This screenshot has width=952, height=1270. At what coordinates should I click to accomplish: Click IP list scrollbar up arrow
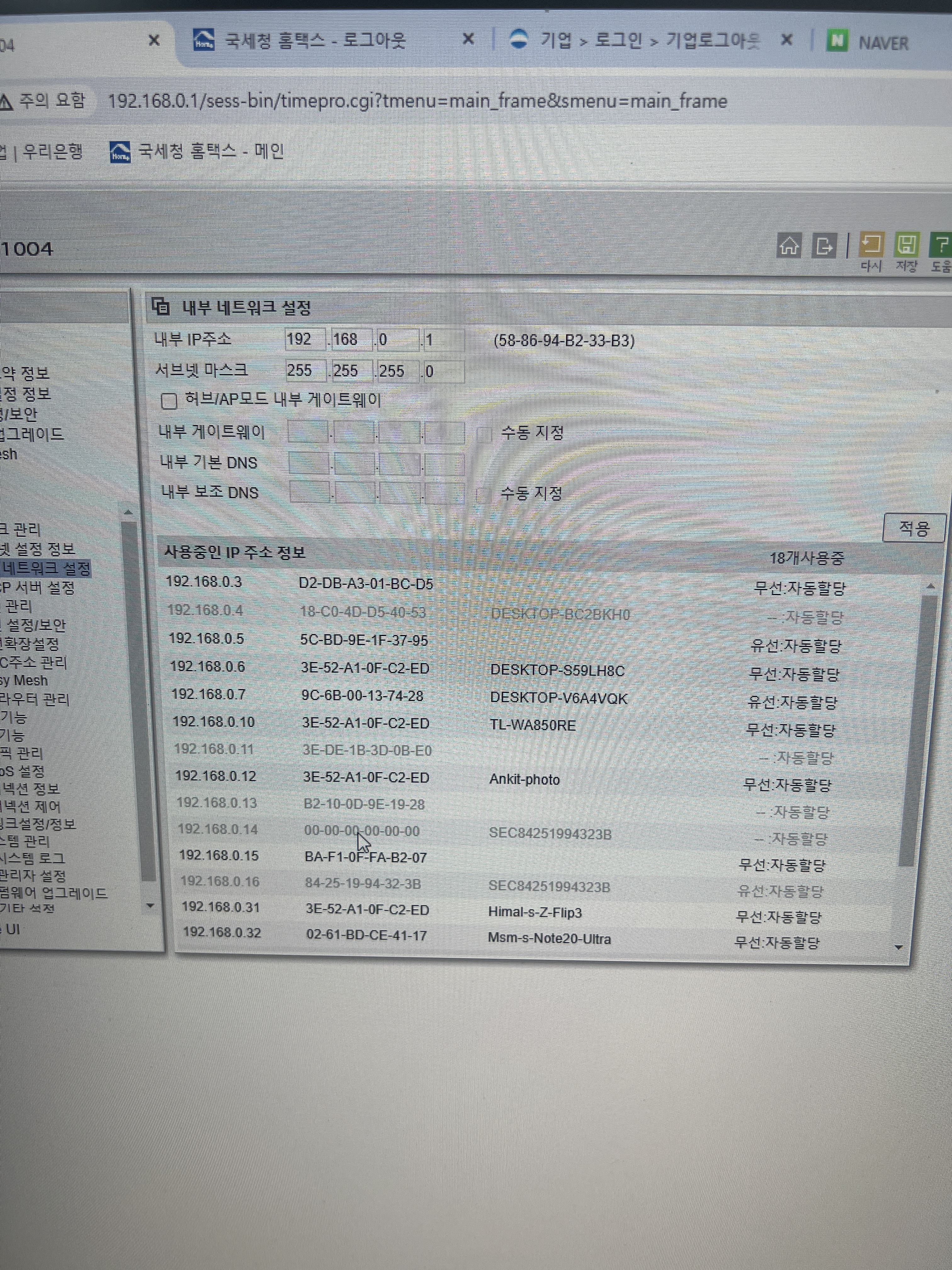931,586
